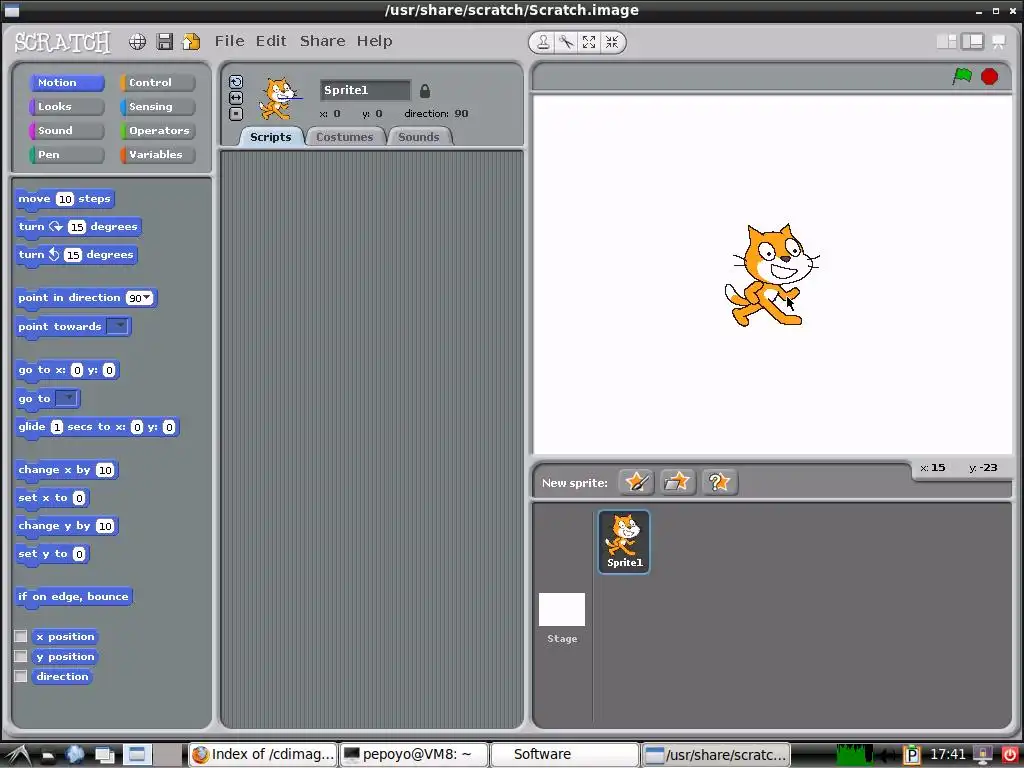This screenshot has width=1024, height=768.
Task: Select the duplicate stamp tool
Action: tap(543, 42)
